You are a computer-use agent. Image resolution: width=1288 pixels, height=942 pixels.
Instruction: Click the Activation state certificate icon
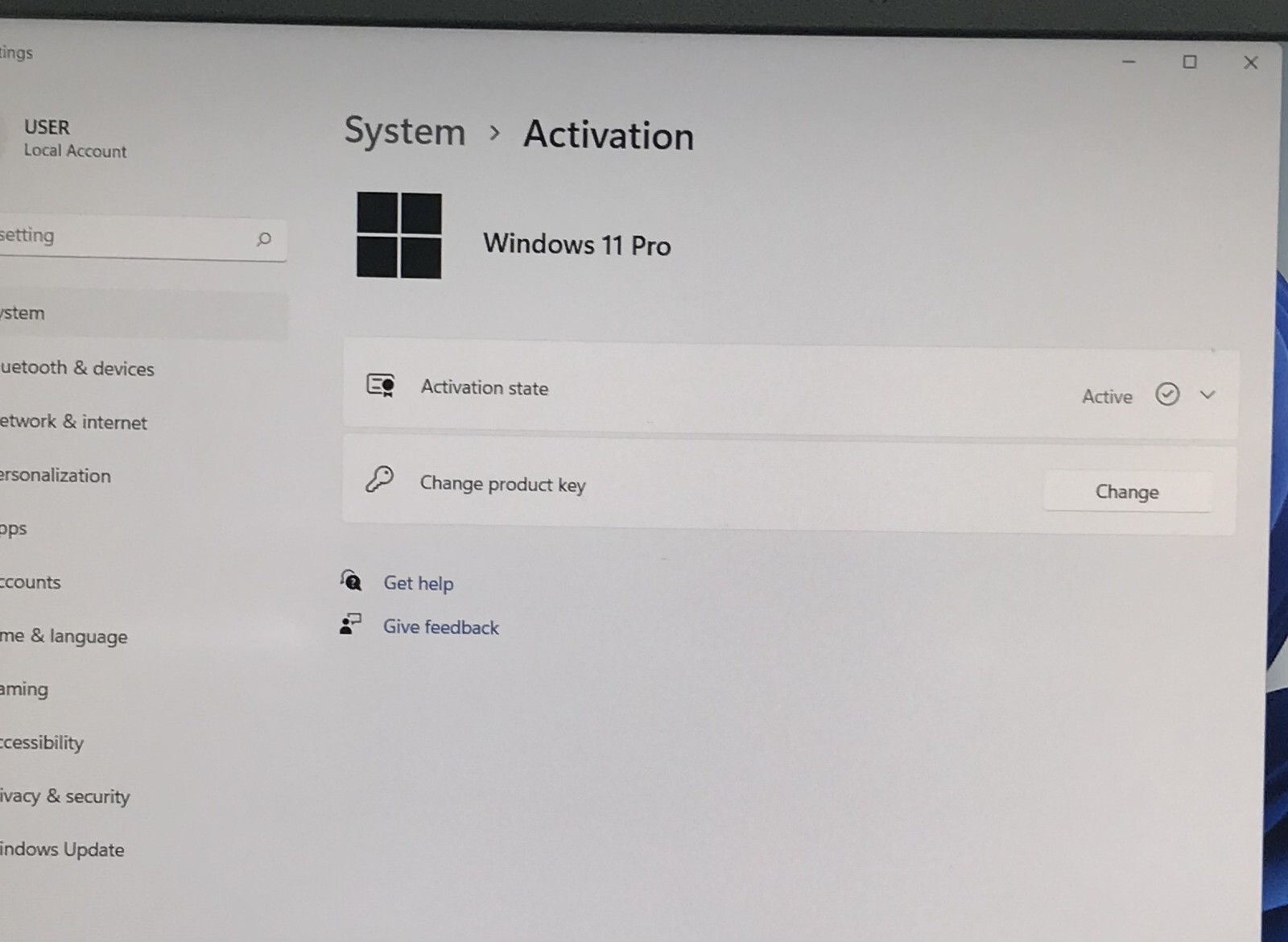[381, 386]
